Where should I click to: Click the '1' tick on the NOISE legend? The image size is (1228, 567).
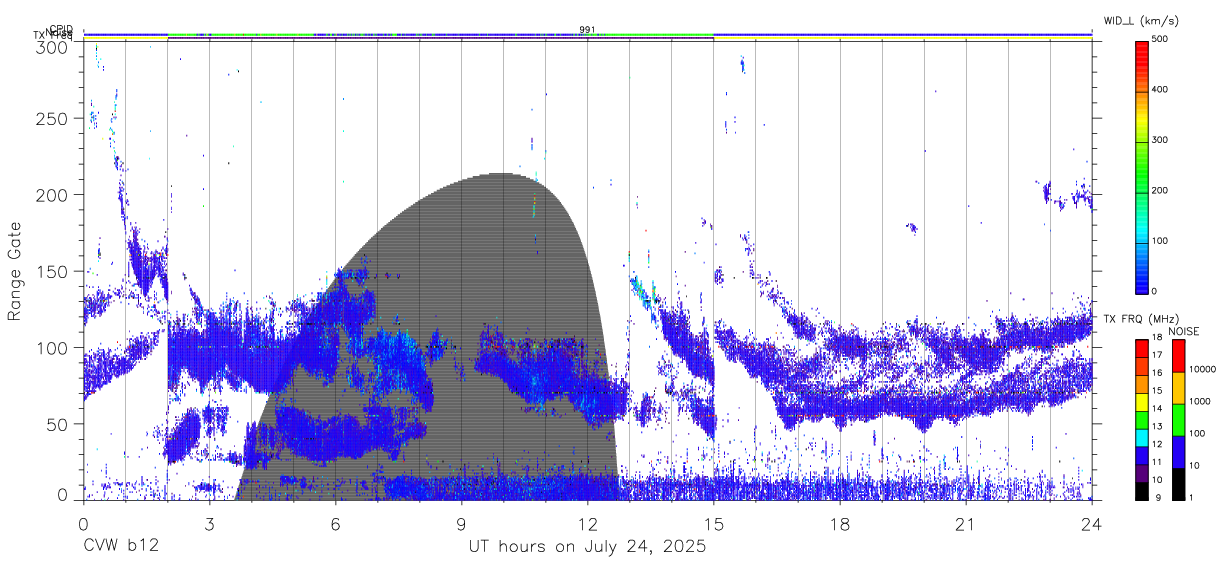coord(1191,497)
